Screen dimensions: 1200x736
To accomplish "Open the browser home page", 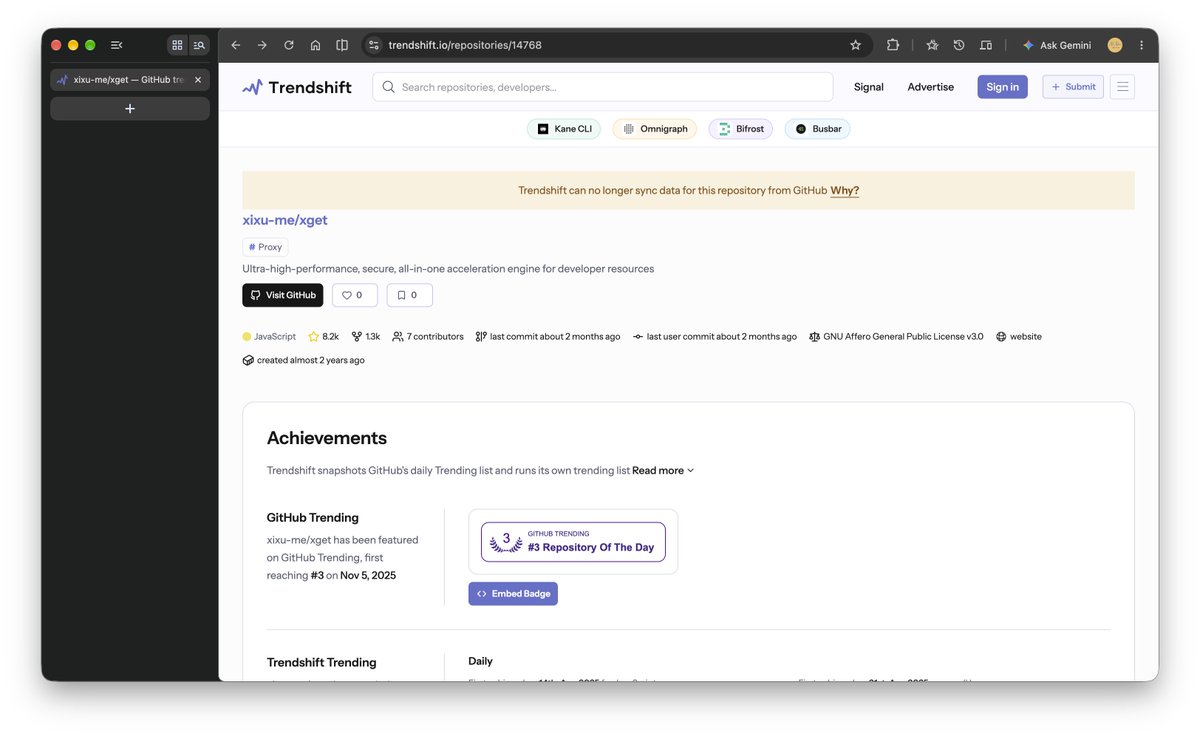I will click(x=315, y=45).
